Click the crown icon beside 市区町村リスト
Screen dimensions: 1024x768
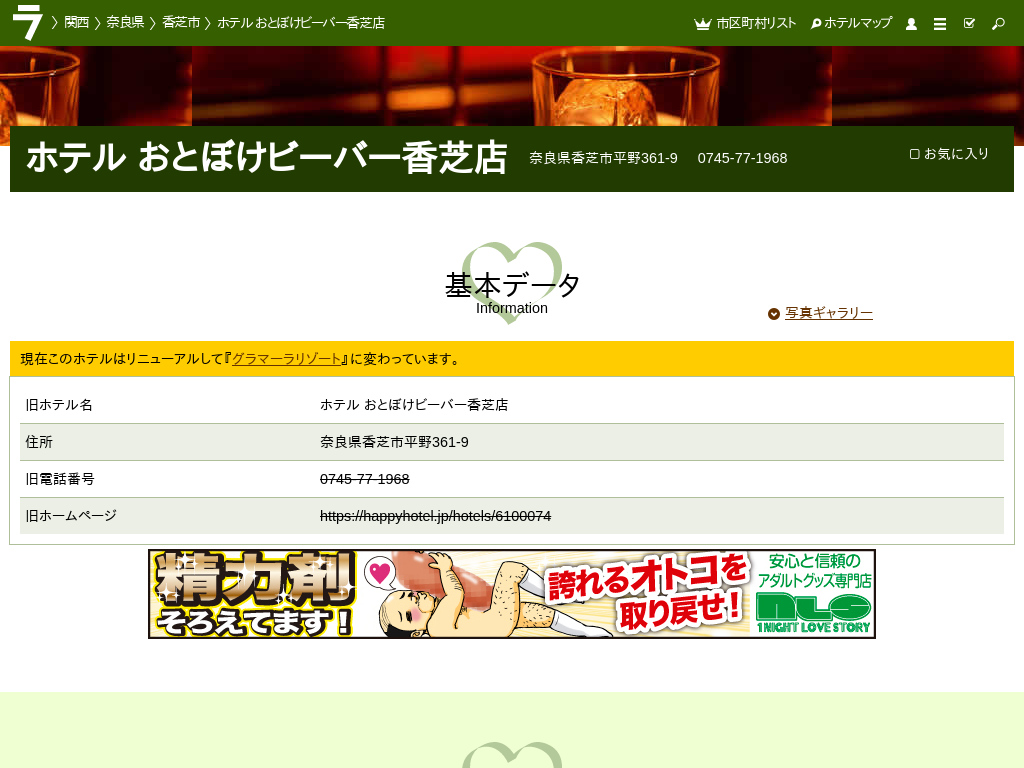(x=703, y=24)
